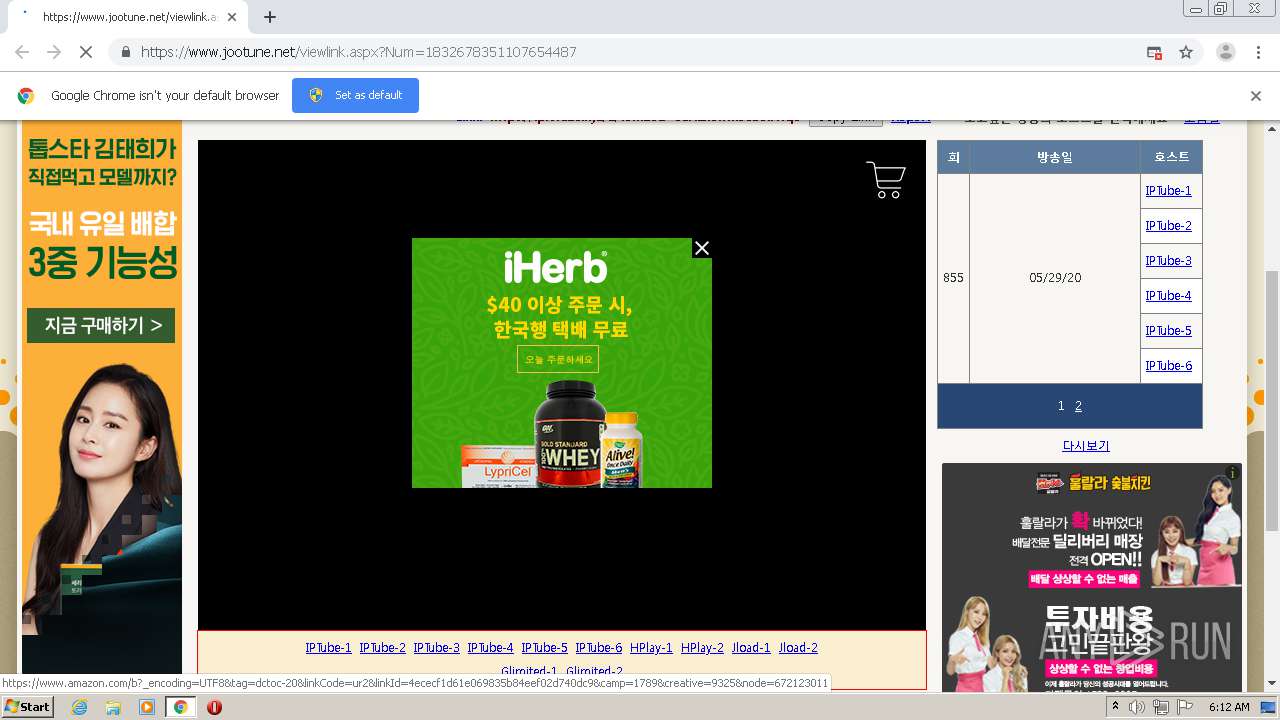1280x720 pixels.
Task: Click IPTube-2 link below the video player
Action: [x=382, y=648]
